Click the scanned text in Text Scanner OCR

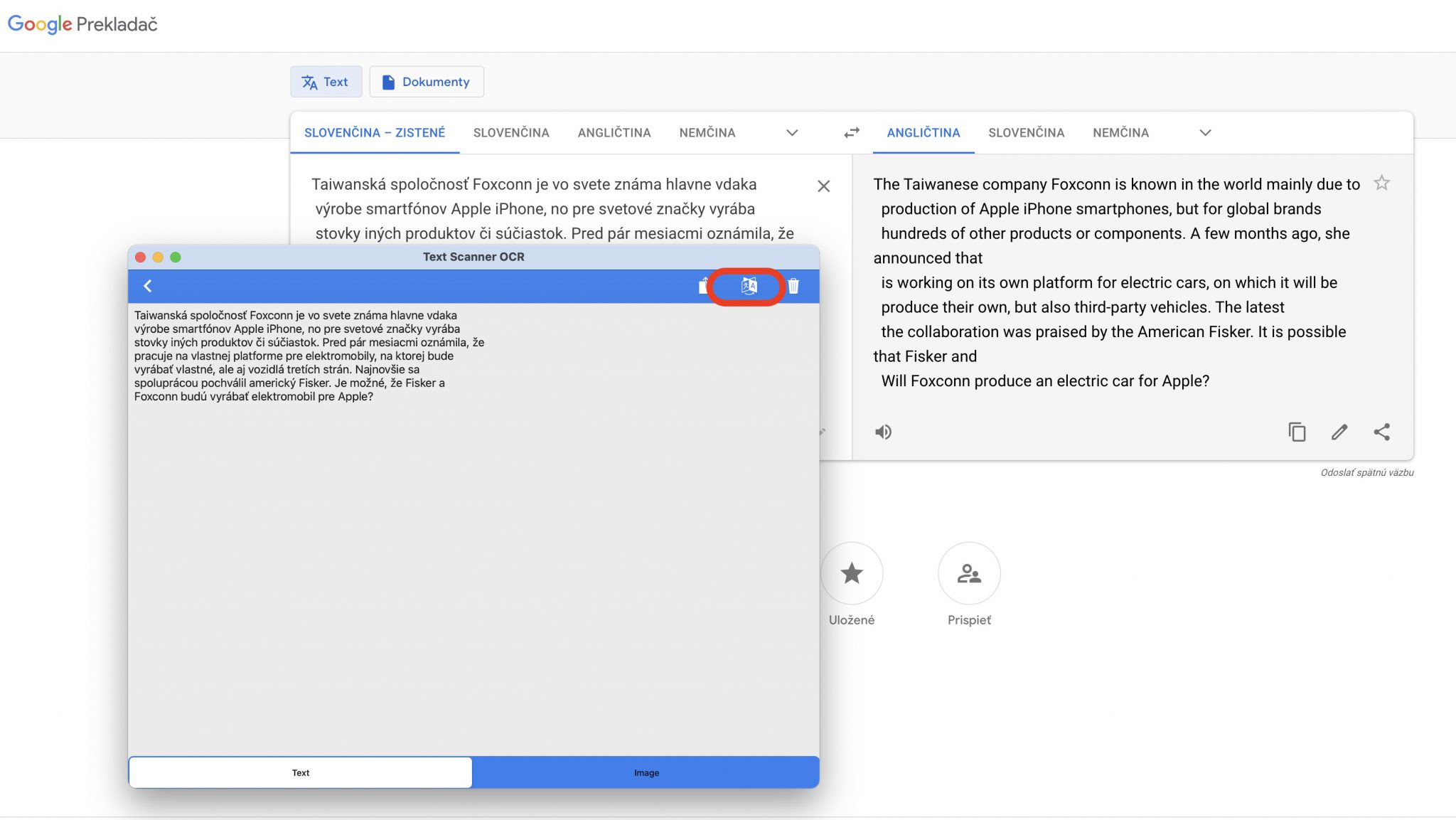pos(309,356)
